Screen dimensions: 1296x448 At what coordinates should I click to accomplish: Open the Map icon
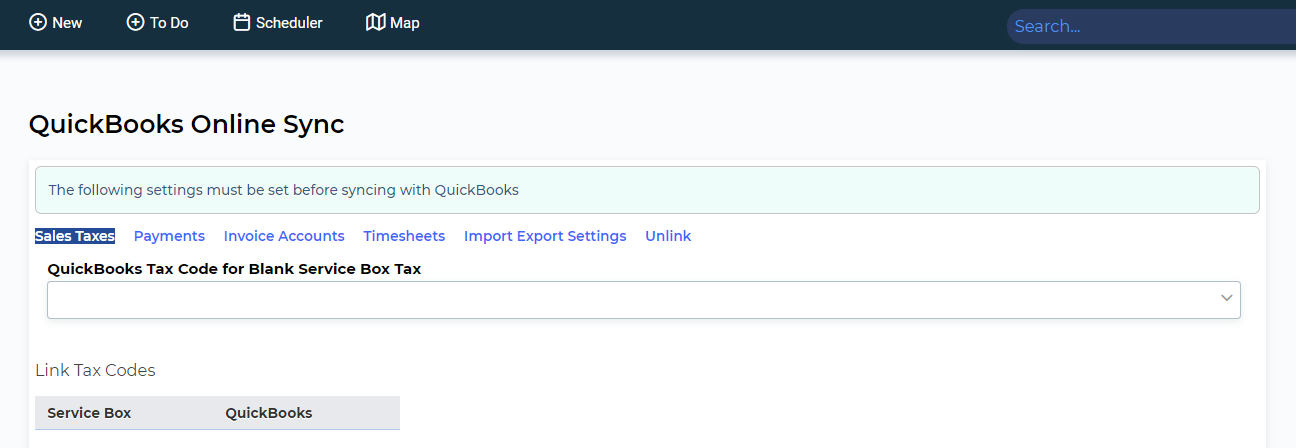[376, 22]
